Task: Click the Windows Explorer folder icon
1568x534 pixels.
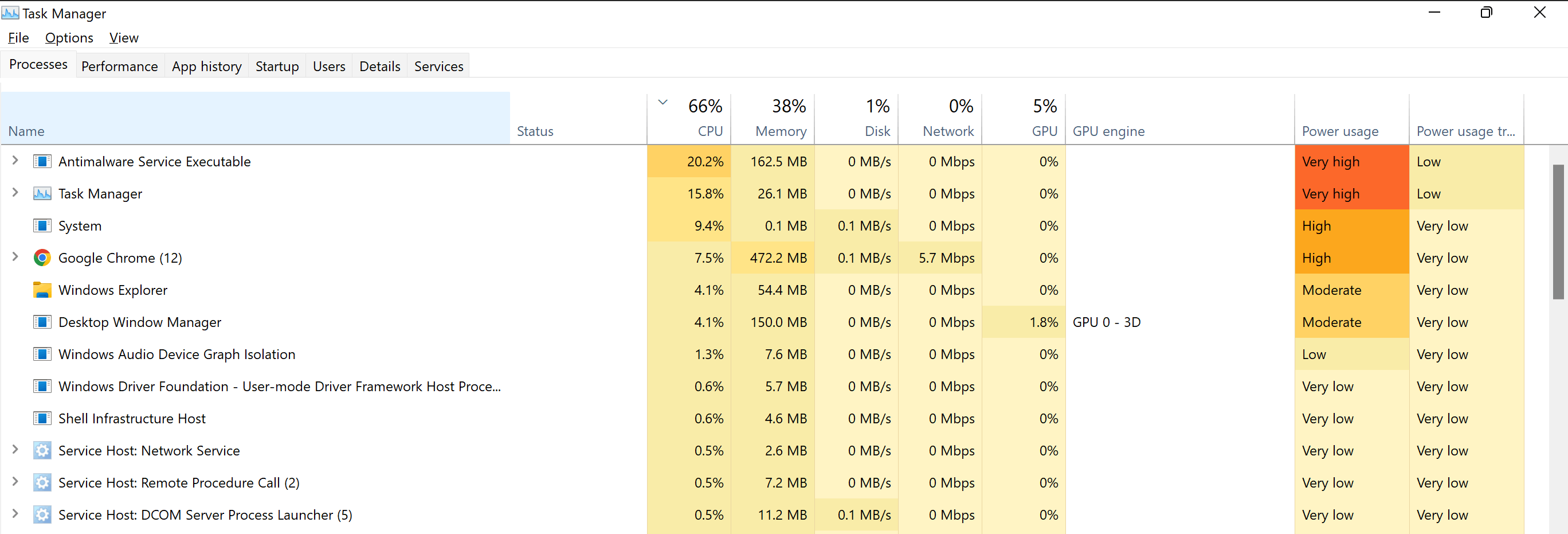Action: click(x=42, y=290)
